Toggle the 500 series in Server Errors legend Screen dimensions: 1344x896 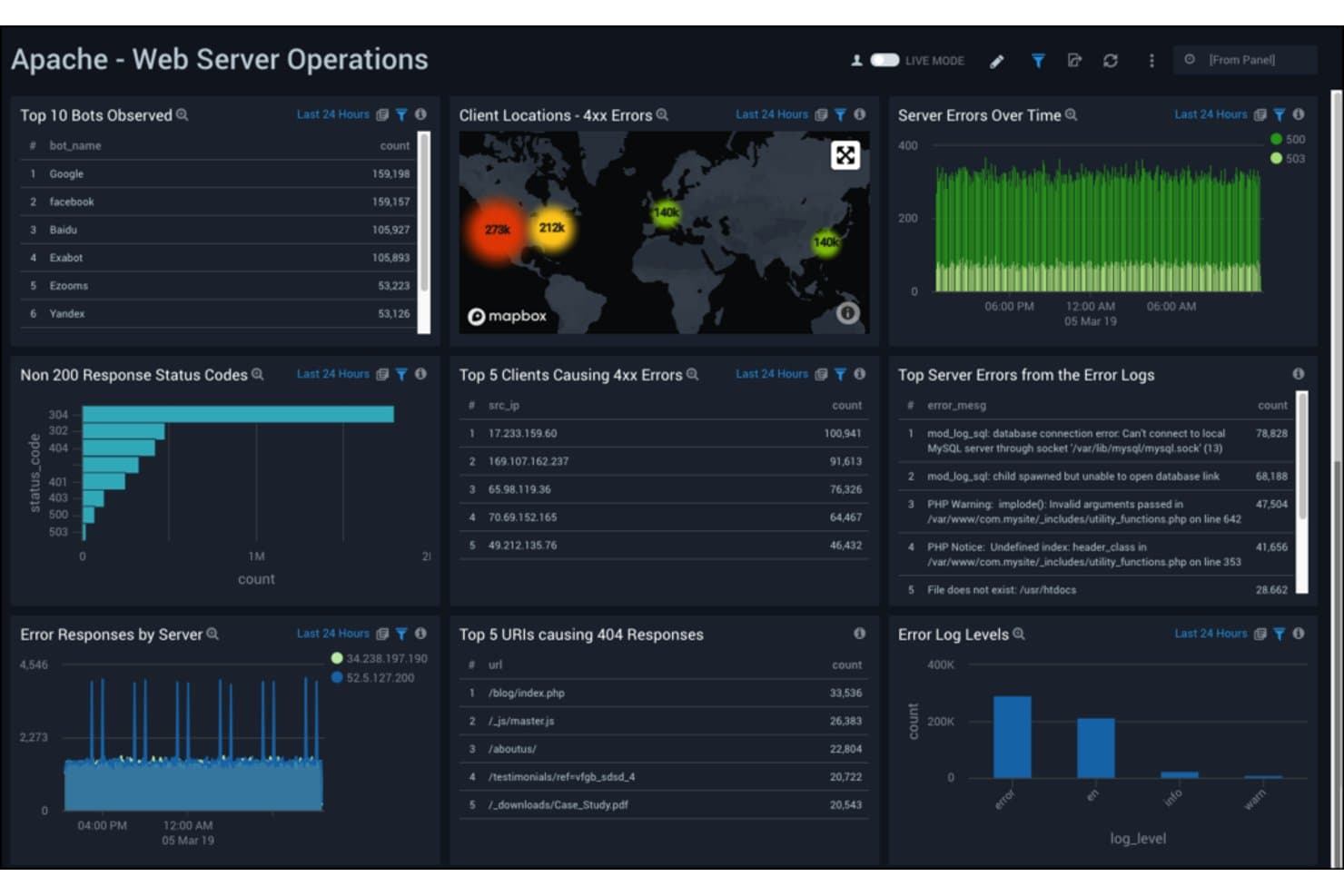click(x=1288, y=140)
